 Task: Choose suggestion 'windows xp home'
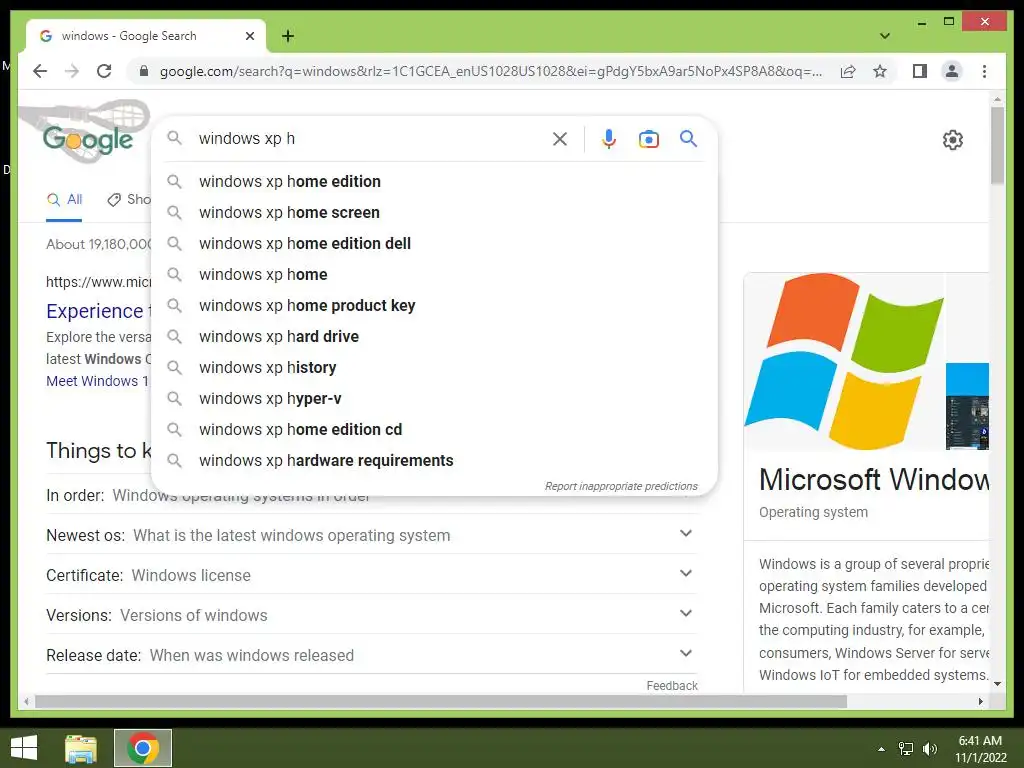pos(434,274)
